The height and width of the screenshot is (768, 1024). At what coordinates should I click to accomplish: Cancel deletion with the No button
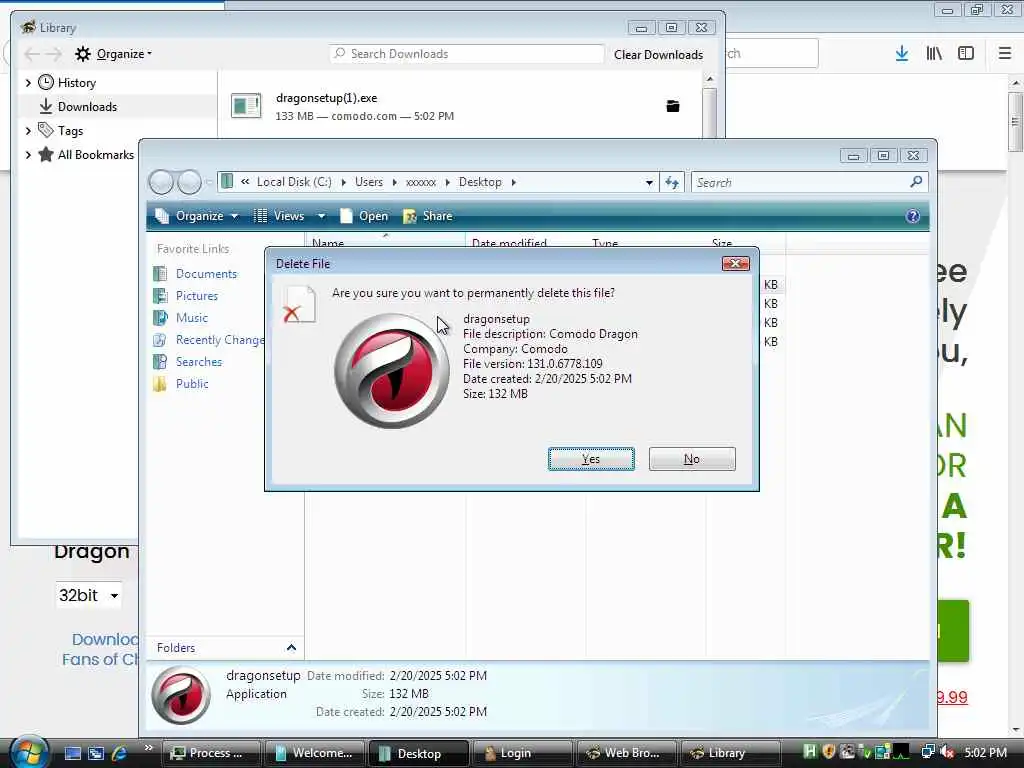(x=692, y=459)
